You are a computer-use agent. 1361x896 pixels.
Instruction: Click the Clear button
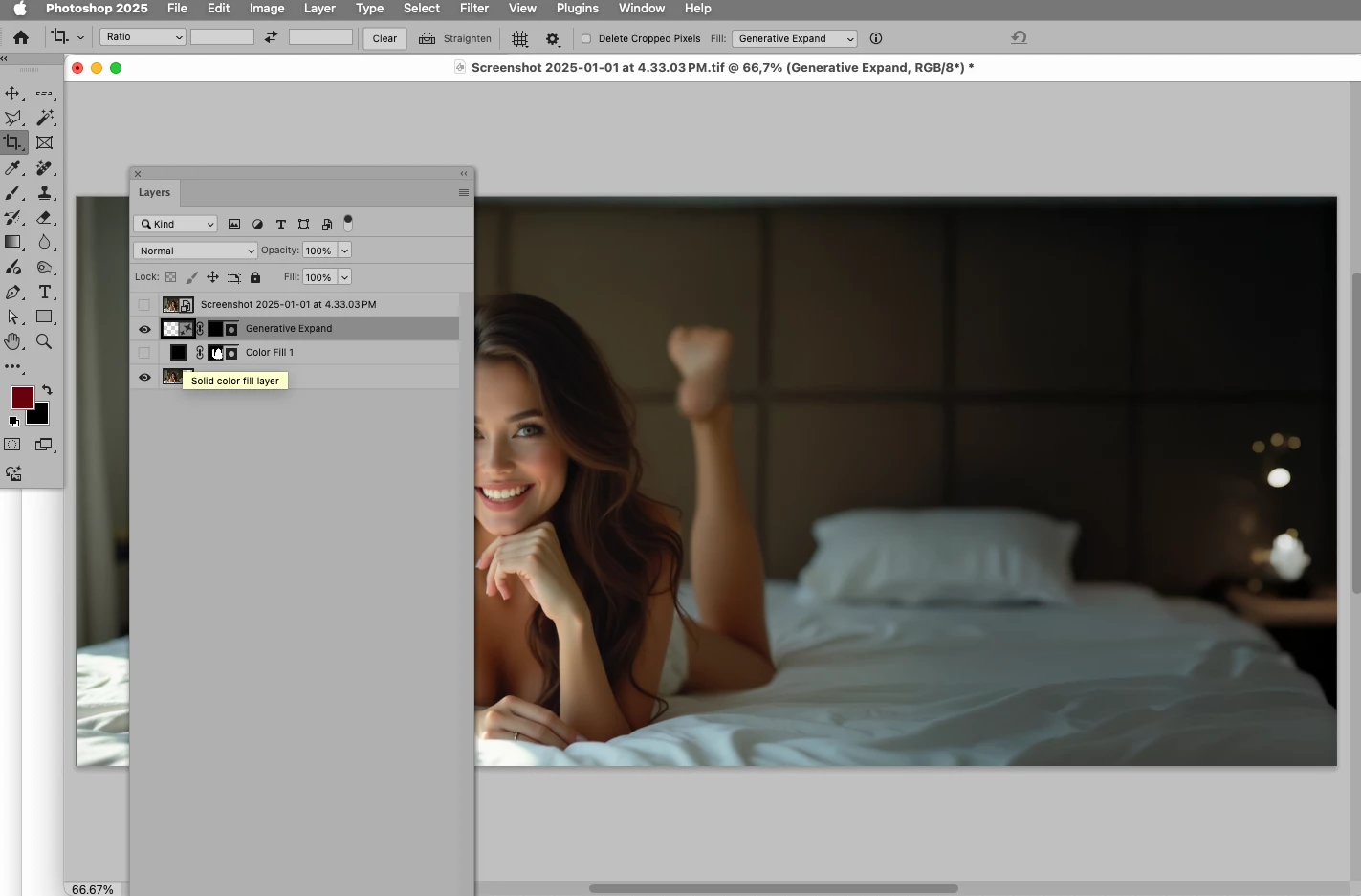384,38
